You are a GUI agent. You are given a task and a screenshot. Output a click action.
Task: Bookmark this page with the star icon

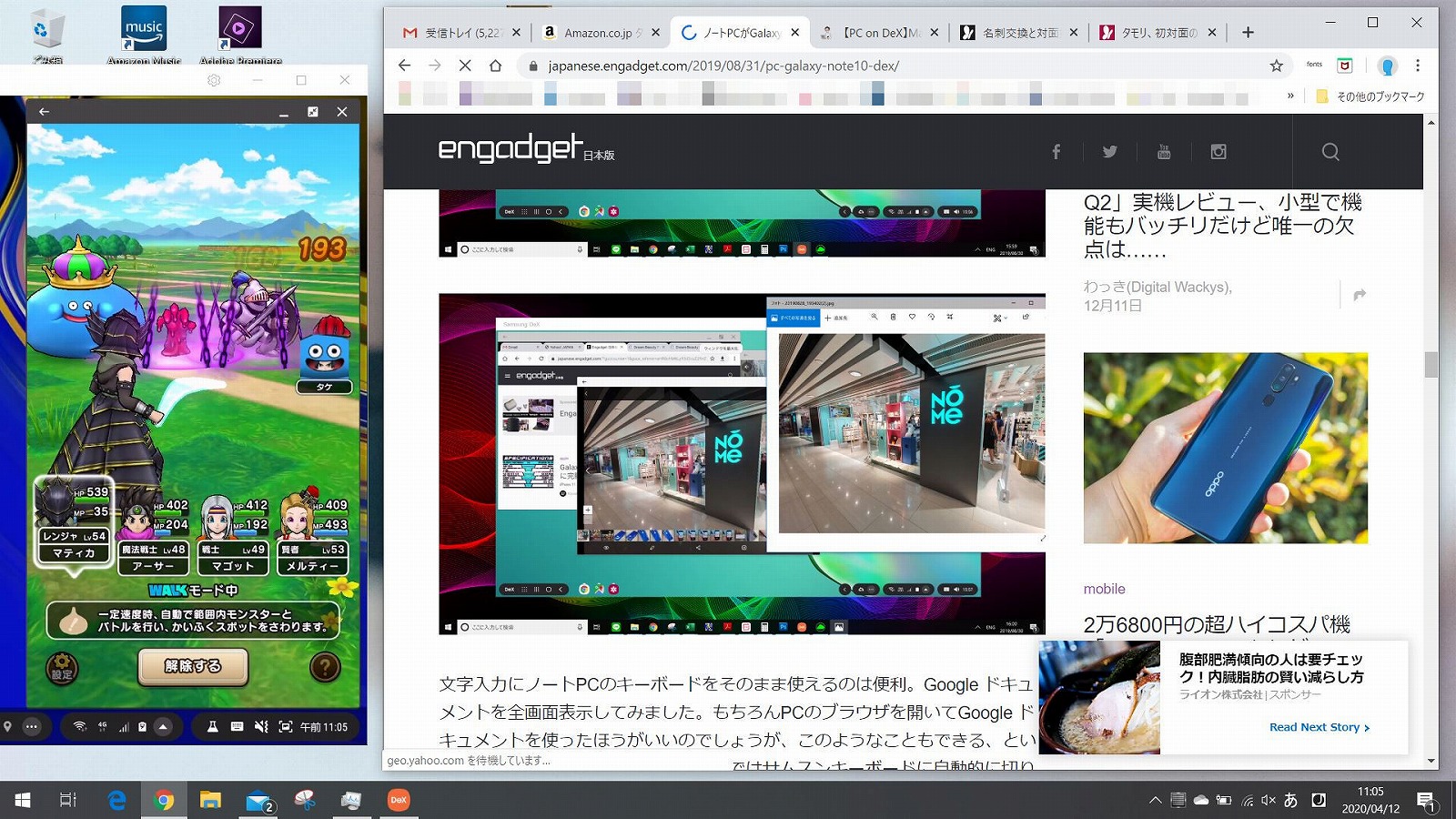(1276, 66)
